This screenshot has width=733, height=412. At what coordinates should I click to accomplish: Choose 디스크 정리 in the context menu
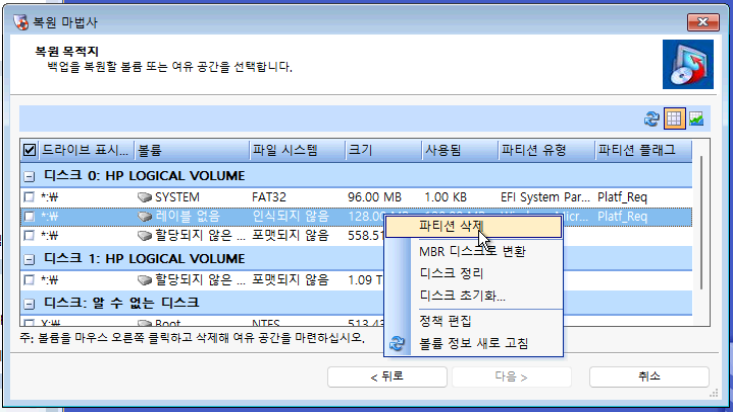click(474, 274)
